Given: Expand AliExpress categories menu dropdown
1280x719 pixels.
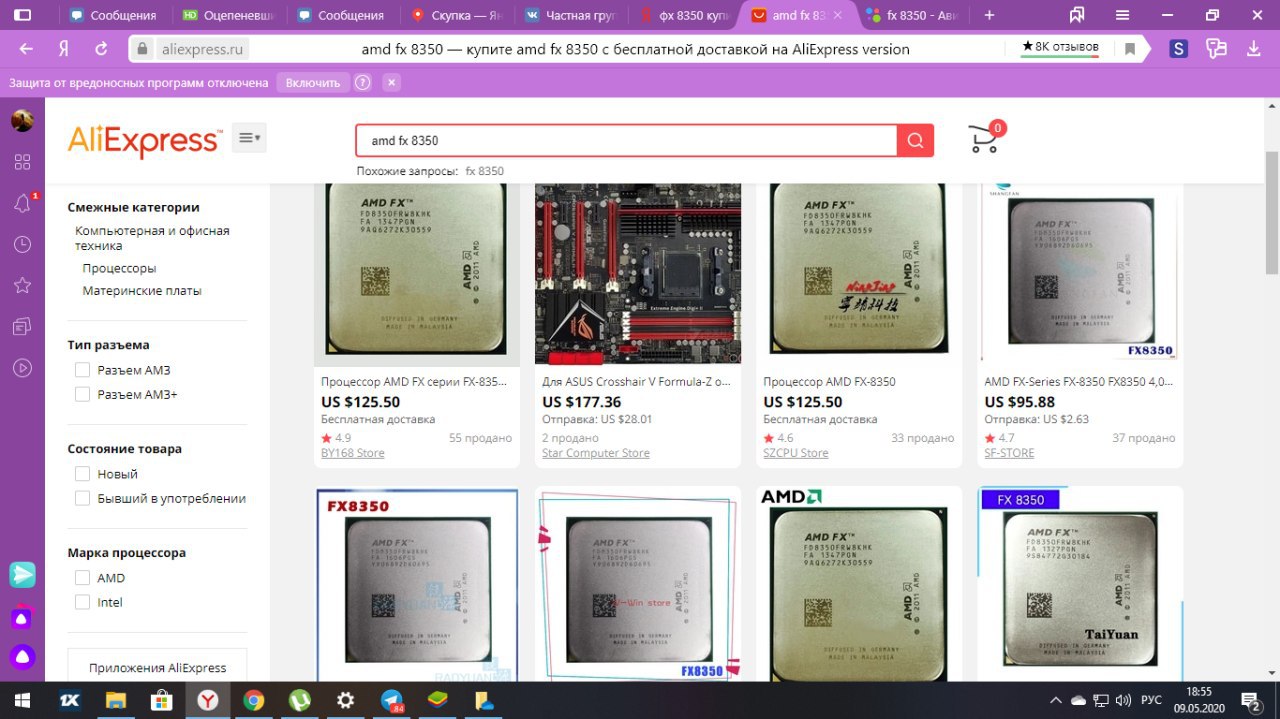Looking at the screenshot, I should 249,138.
